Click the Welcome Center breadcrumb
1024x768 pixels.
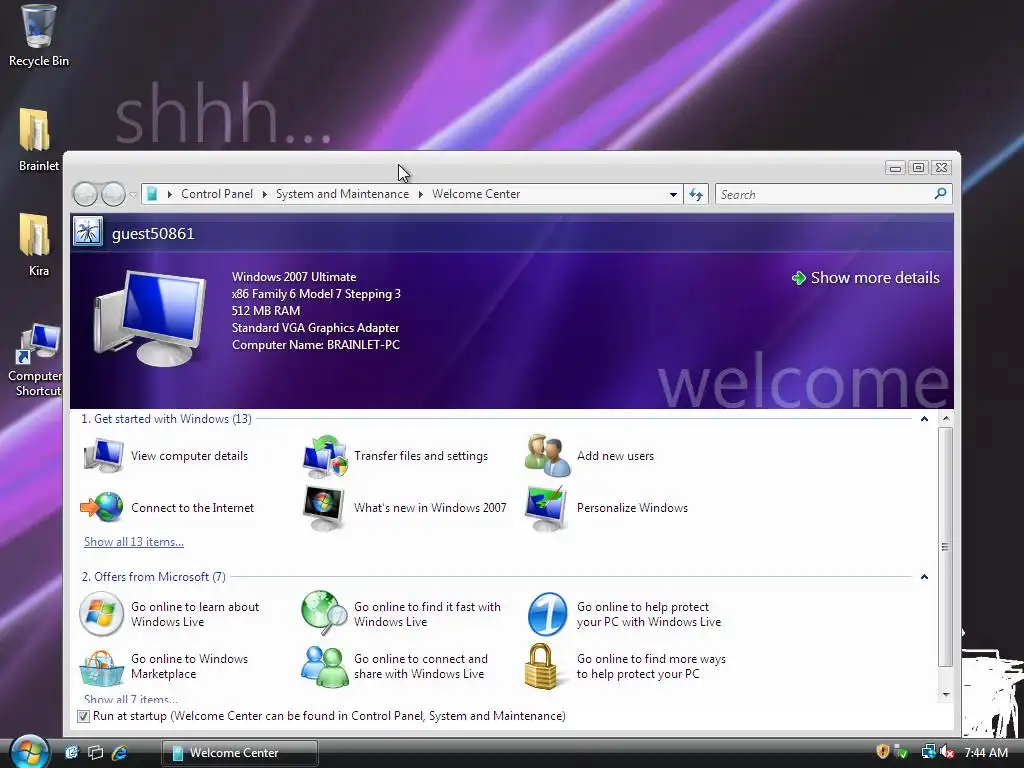click(x=475, y=194)
